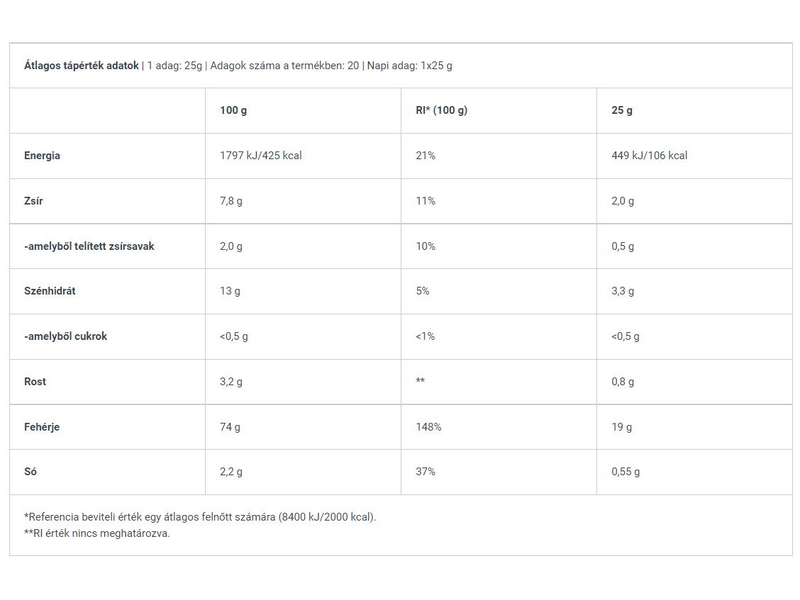Click the 7,8 g fat value
The width and height of the screenshot is (800, 600).
coord(231,201)
